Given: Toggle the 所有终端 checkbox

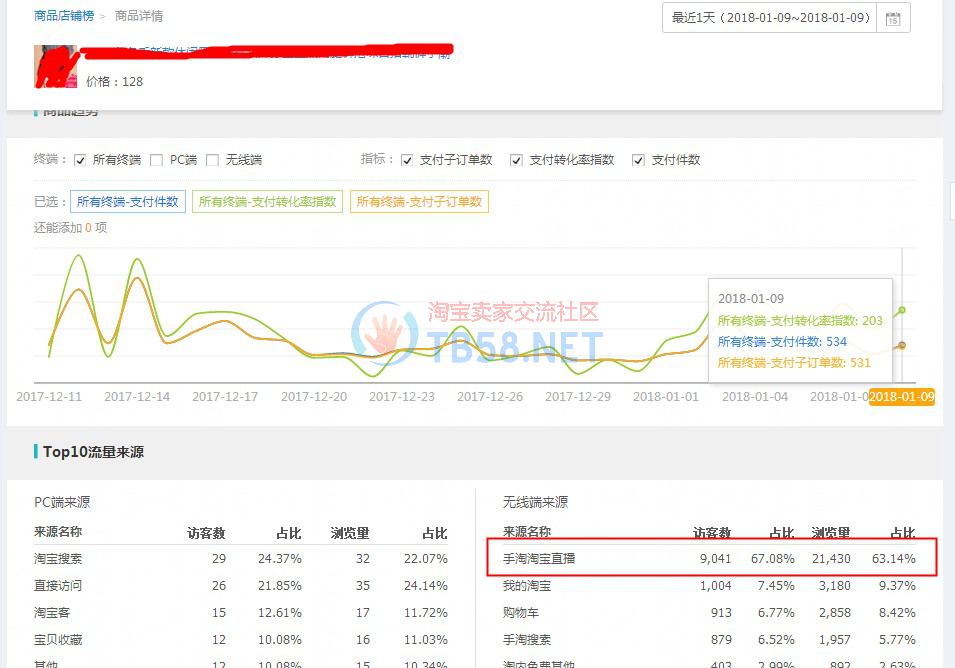Looking at the screenshot, I should 80,160.
